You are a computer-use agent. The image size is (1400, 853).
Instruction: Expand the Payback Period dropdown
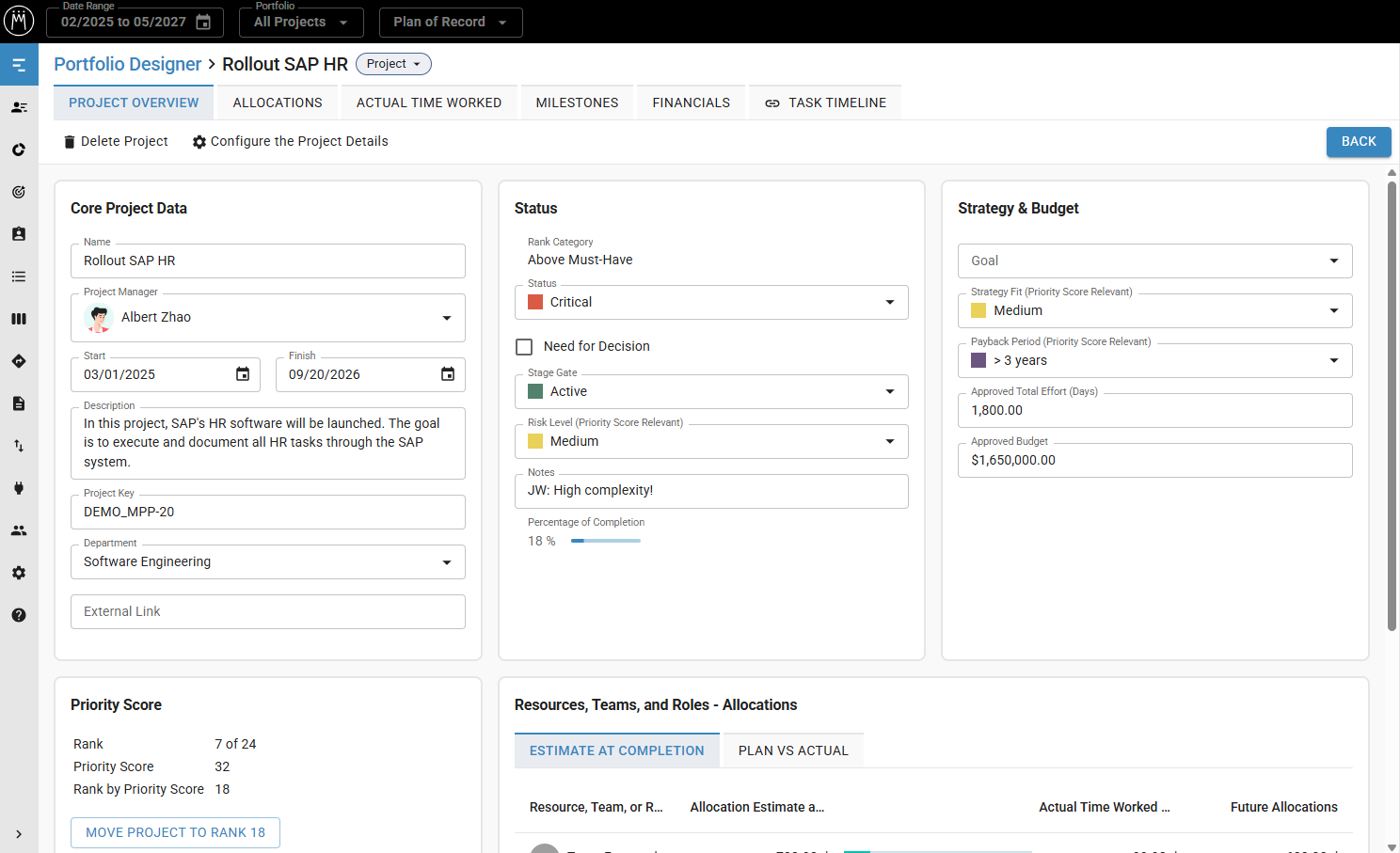tap(1334, 360)
